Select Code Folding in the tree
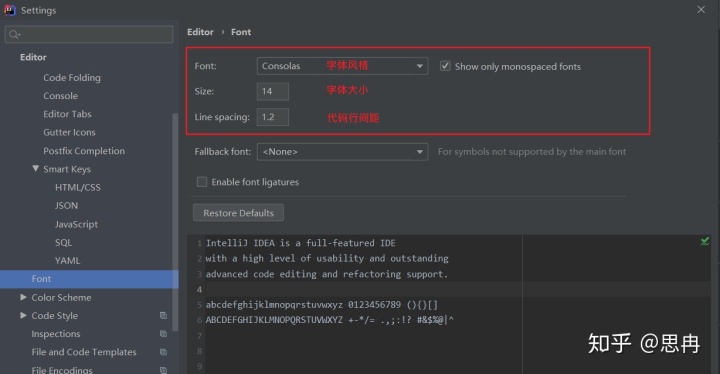This screenshot has height=374, width=720. (72, 78)
